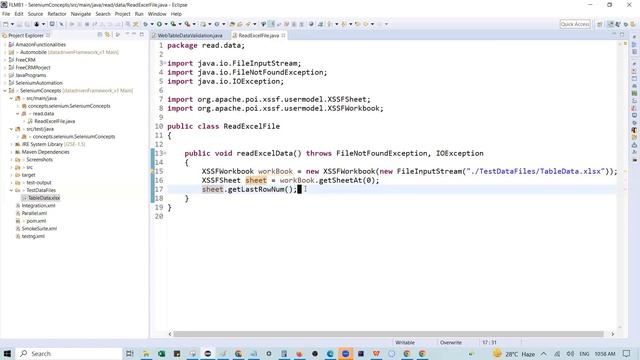Expand the JRE System Library node
This screenshot has width=640, height=360.
point(11,144)
